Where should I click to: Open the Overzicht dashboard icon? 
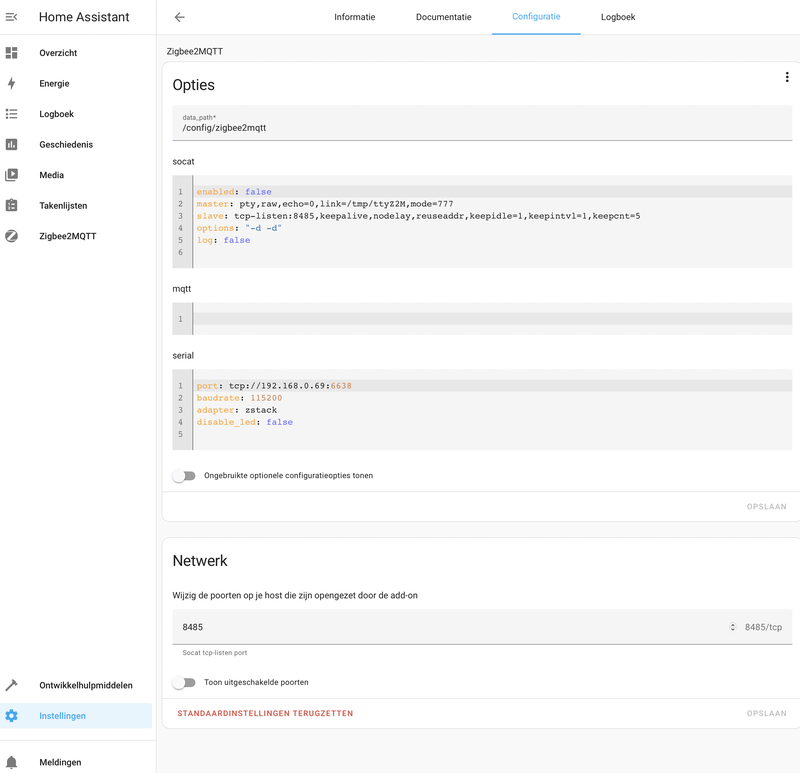(12, 53)
